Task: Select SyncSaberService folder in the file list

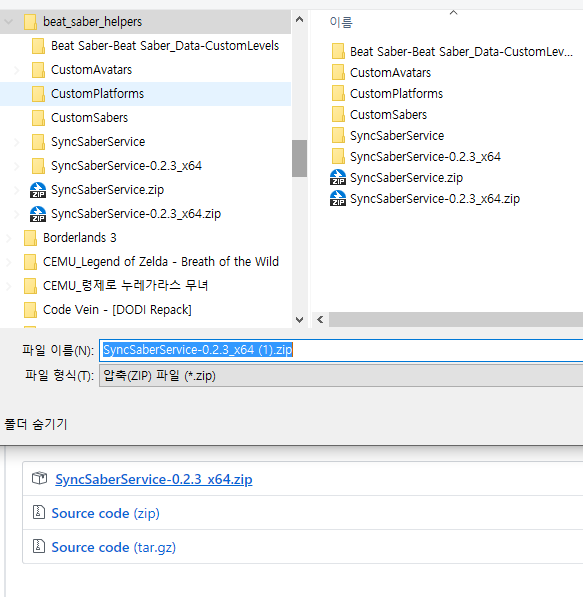Action: click(397, 136)
